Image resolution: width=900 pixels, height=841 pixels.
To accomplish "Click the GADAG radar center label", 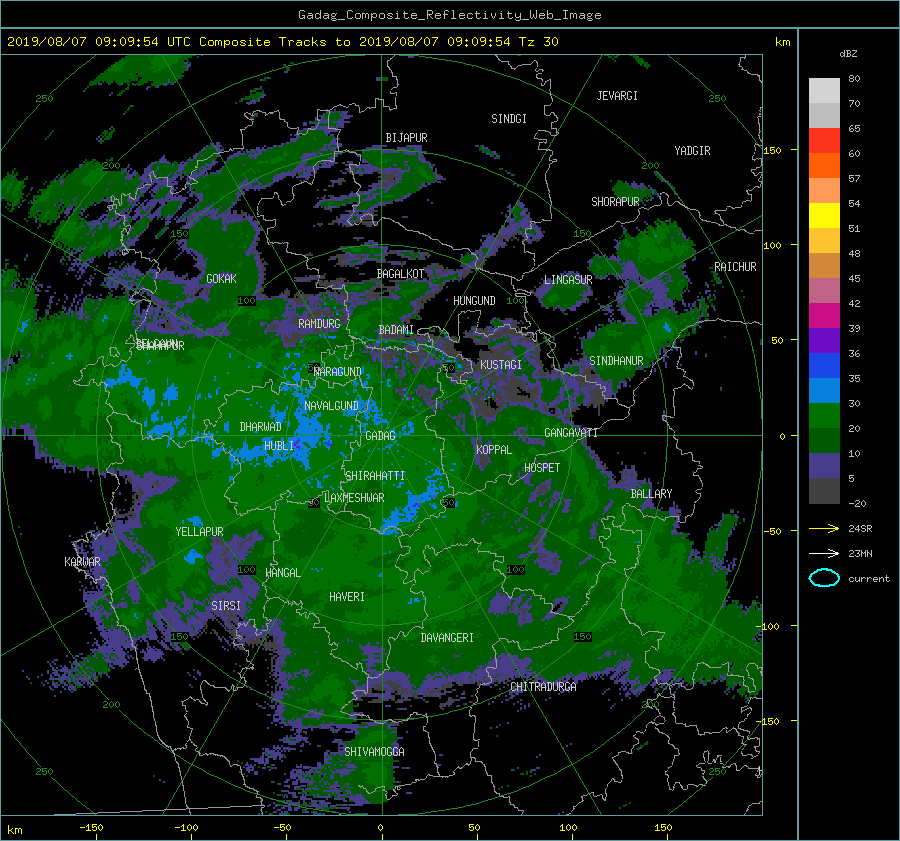I will [380, 436].
